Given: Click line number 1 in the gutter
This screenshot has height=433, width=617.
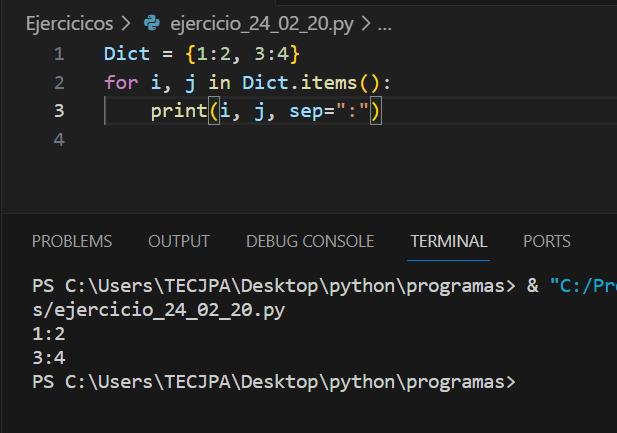Looking at the screenshot, I should [x=59, y=54].
